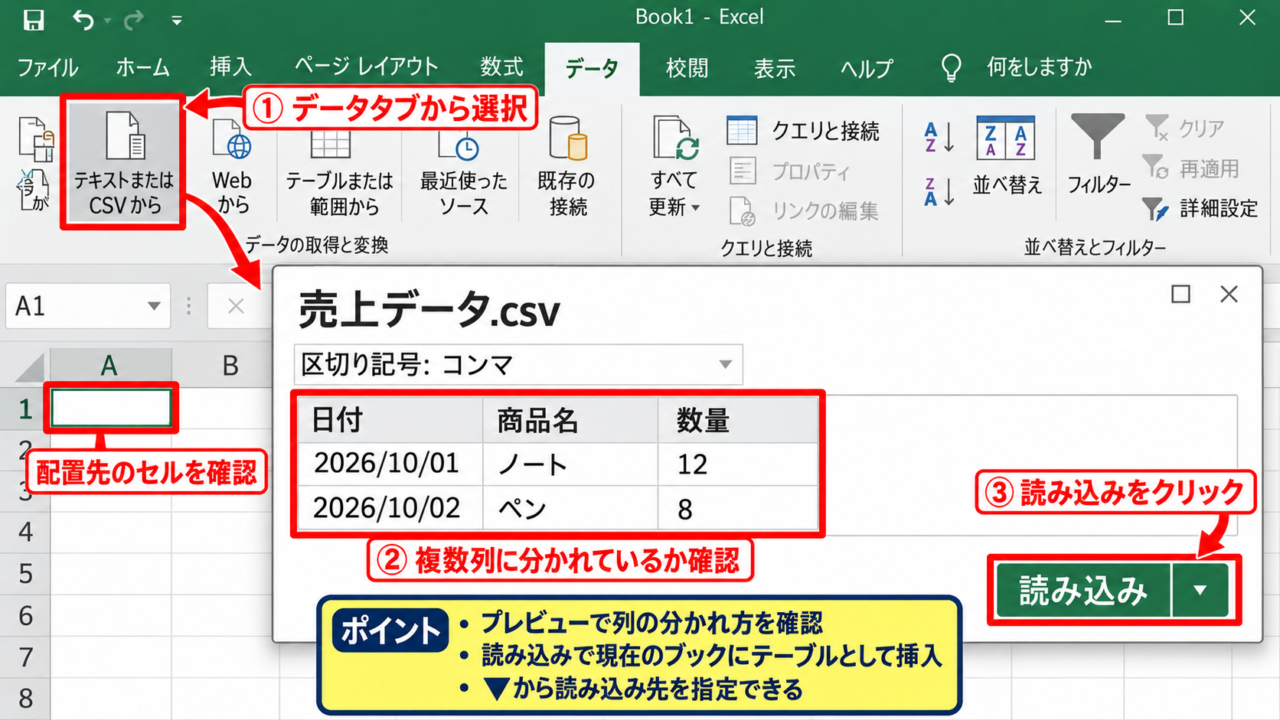Click the リンクの編集 command
This screenshot has width=1280, height=720.
tap(804, 211)
